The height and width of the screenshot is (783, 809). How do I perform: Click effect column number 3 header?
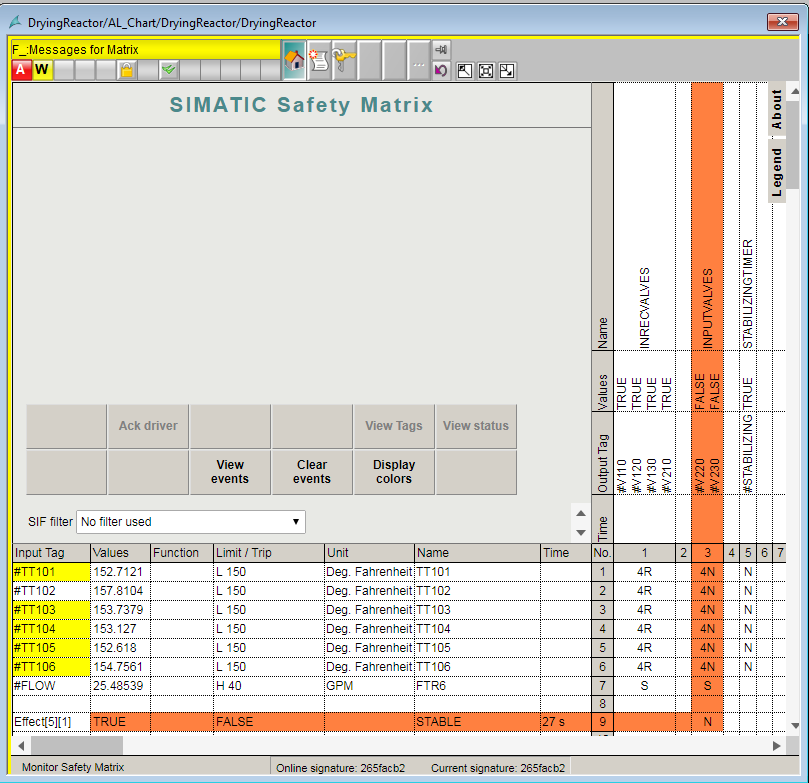(707, 553)
